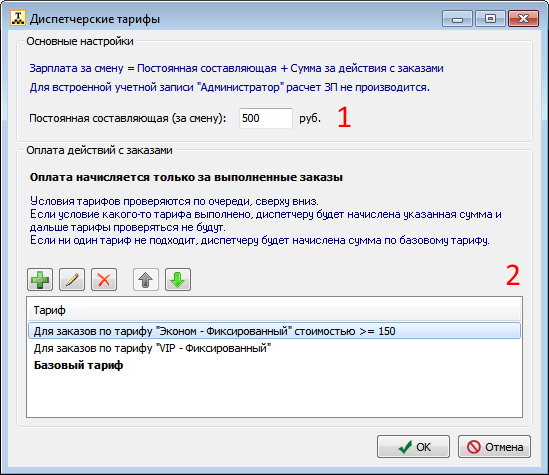The width and height of the screenshot is (549, 475).
Task: Select the "VIP - Фиксированный" tariff row
Action: [274, 348]
